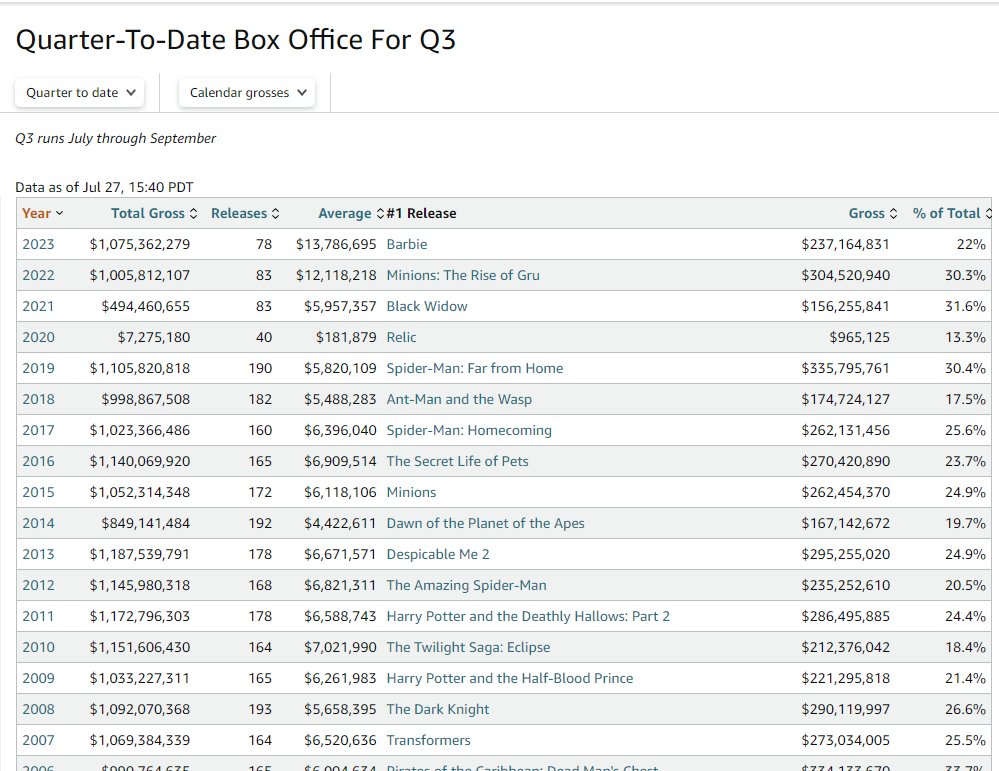The image size is (999, 771).
Task: Sort table by Total Gross column
Action: (154, 213)
